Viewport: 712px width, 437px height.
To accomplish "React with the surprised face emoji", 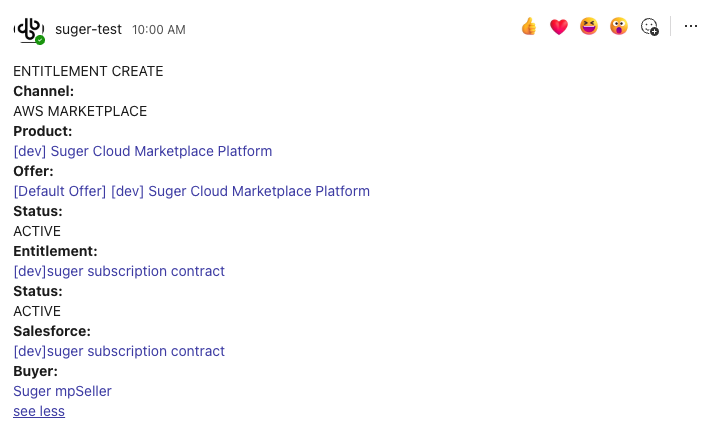I will point(619,27).
